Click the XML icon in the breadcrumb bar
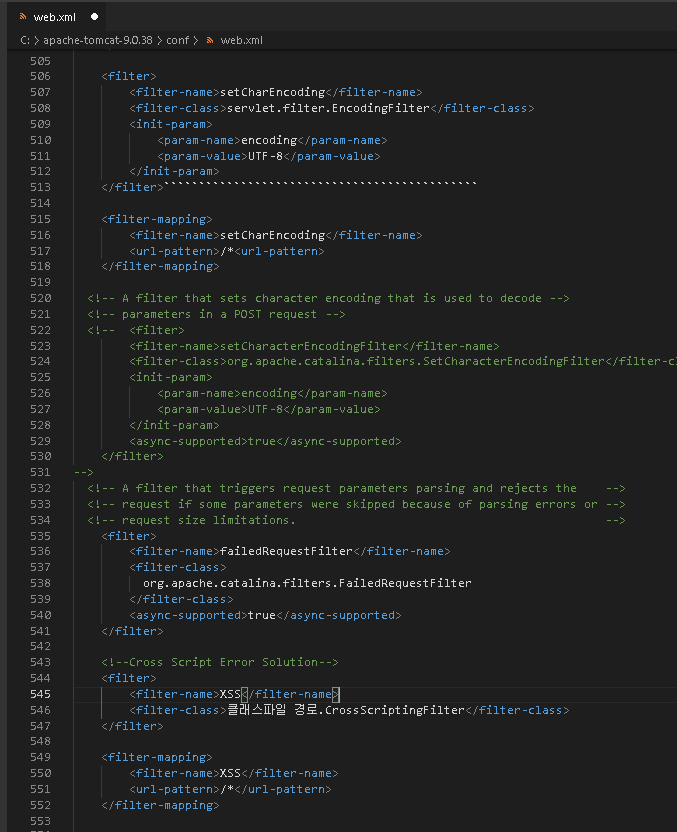Screen dimensions: 677x832 click(210, 40)
